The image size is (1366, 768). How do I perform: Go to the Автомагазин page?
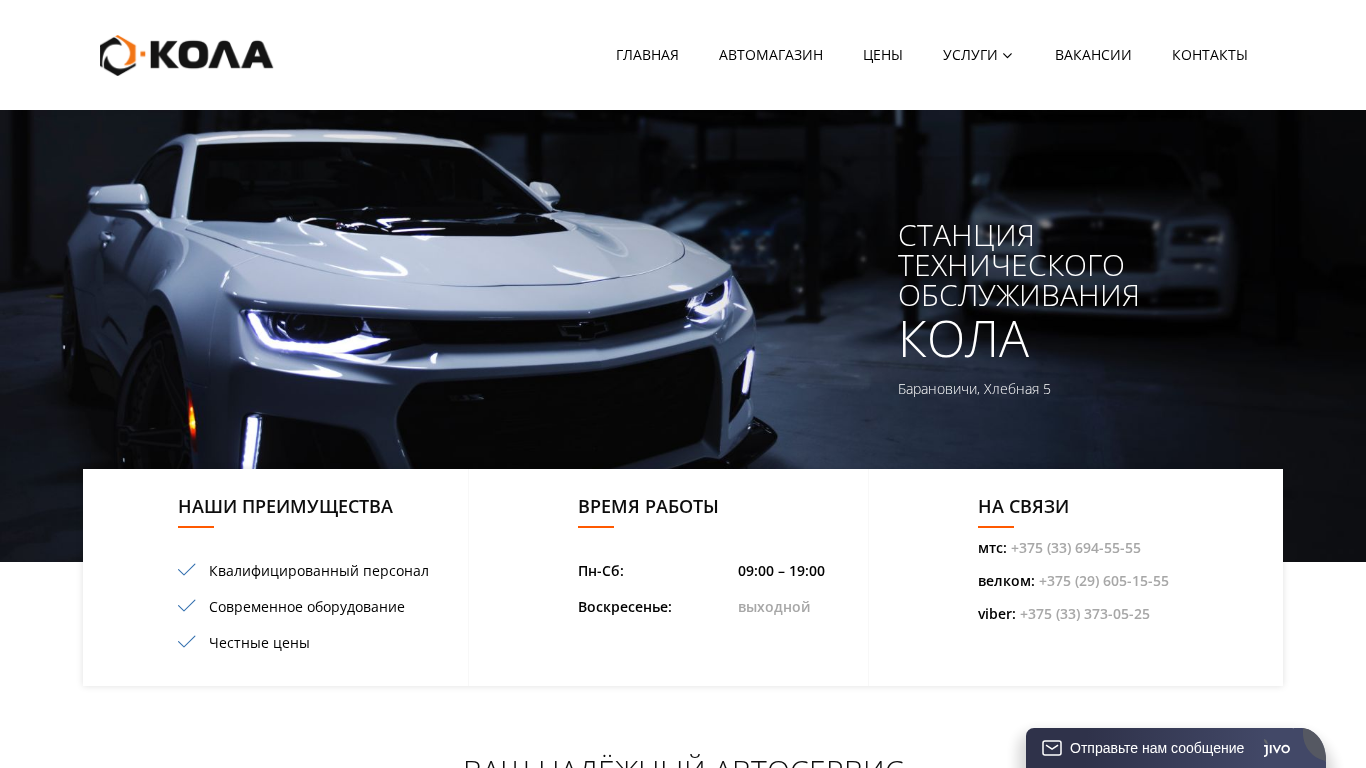click(771, 55)
